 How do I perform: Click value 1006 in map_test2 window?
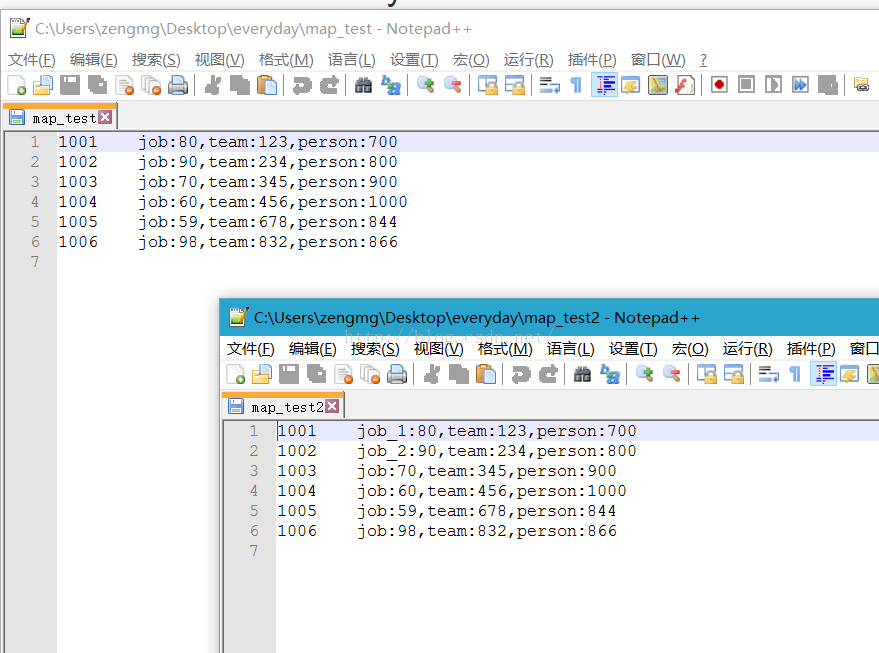297,531
